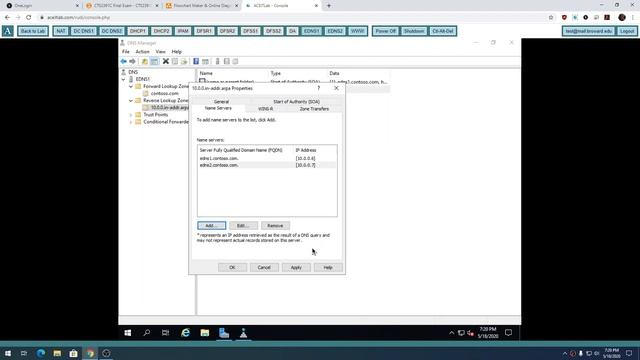Show hidden icons in remote system tray
Viewport: 640px width, 360px height.
tap(451, 333)
